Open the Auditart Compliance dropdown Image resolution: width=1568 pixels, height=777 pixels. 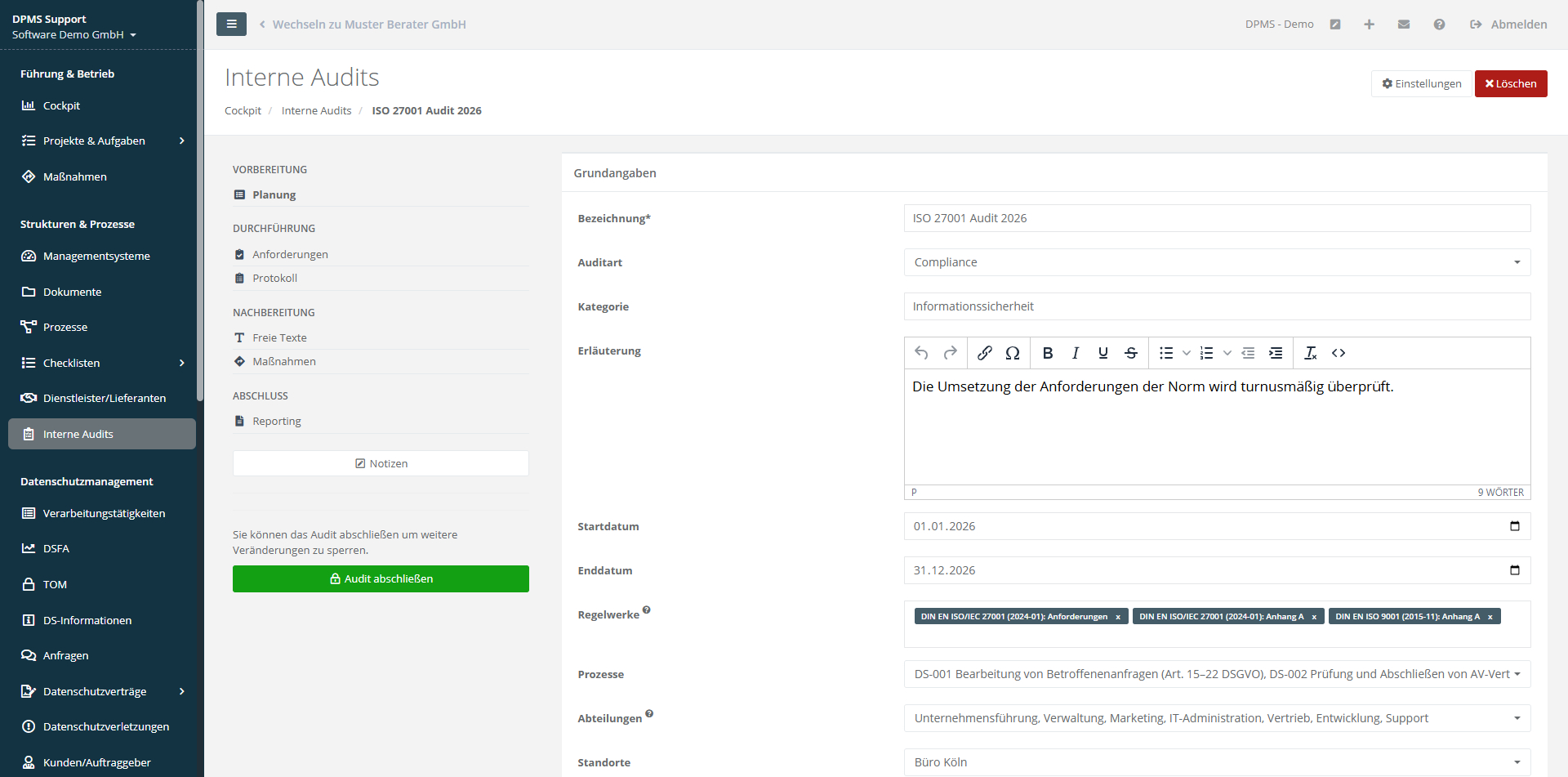[1217, 262]
